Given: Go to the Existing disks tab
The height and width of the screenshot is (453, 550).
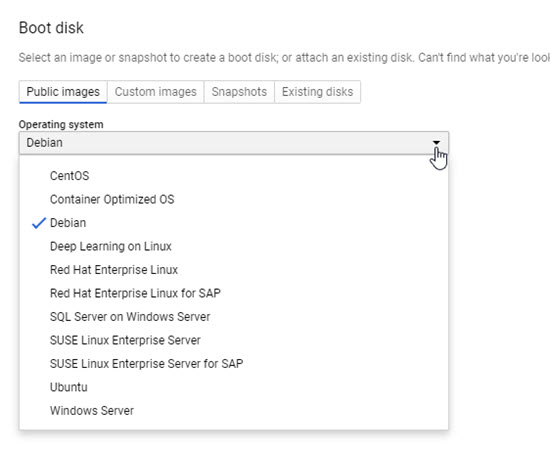Looking at the screenshot, I should (x=317, y=92).
